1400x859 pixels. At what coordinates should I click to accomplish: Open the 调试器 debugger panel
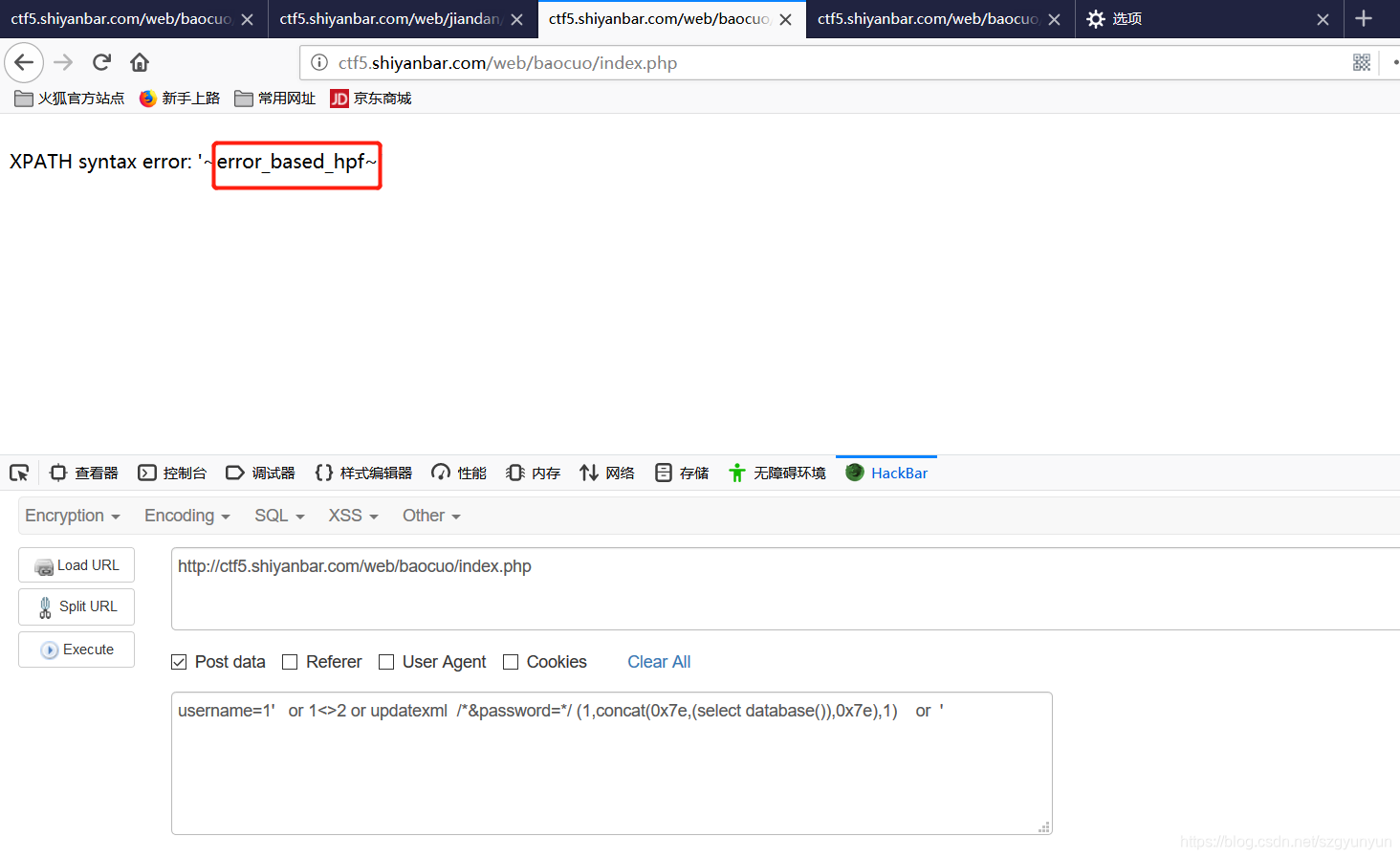(260, 473)
